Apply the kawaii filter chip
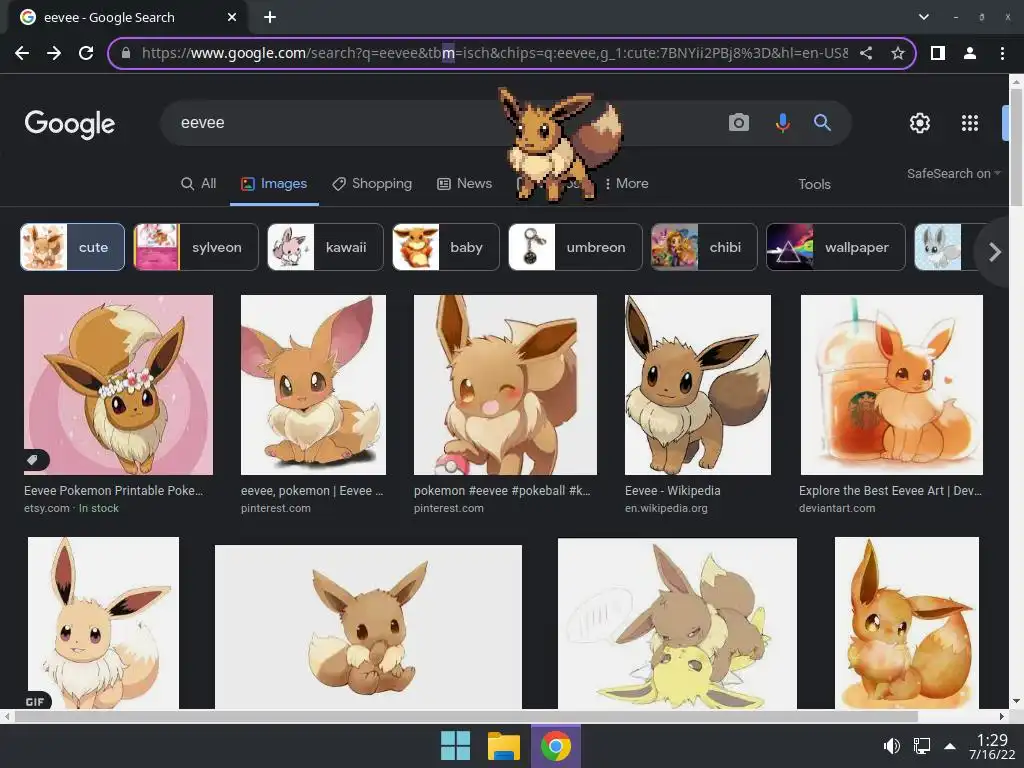Screen dimensions: 1024x768 325,247
